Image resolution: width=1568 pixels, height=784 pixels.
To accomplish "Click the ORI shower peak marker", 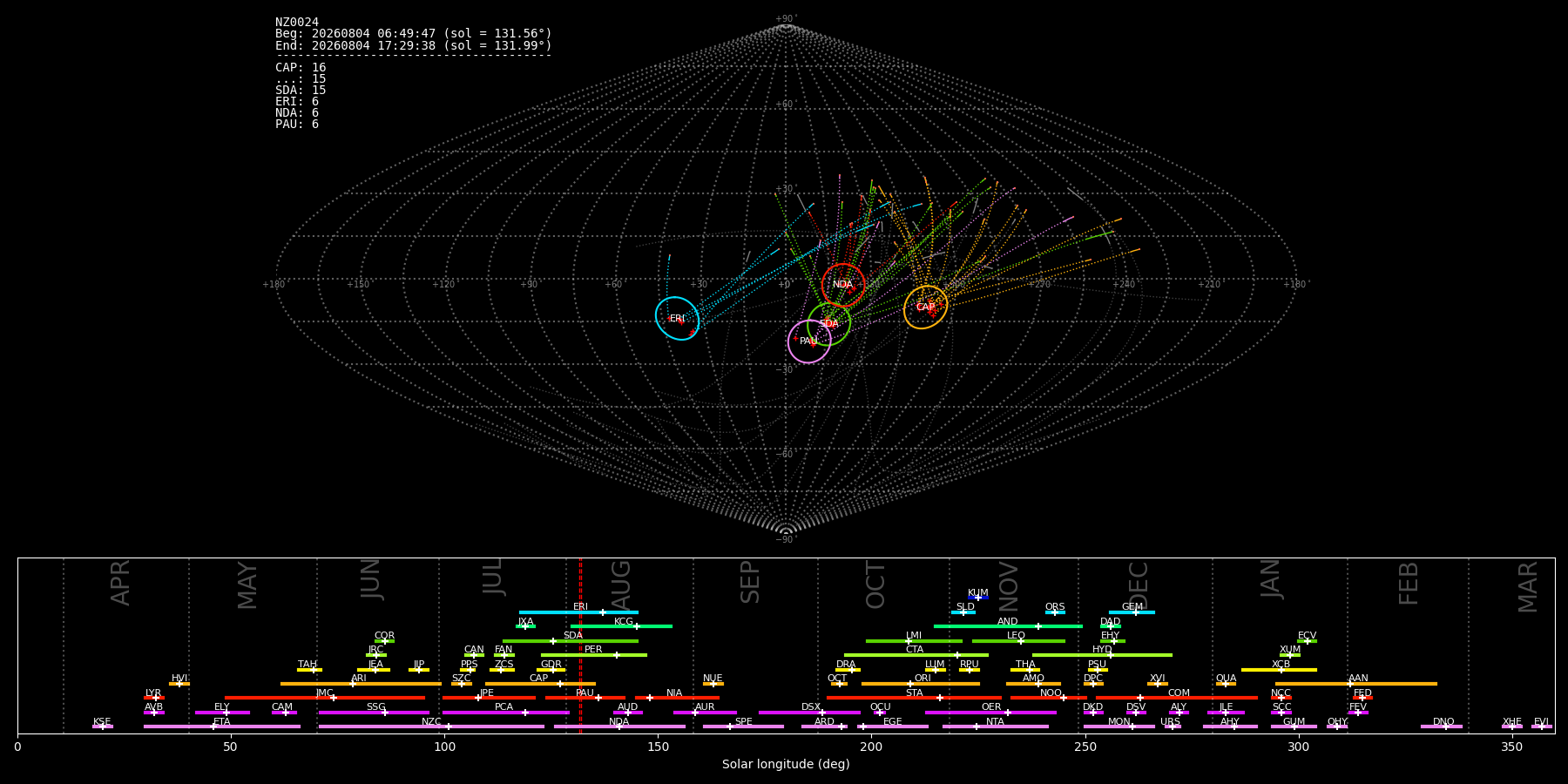I will point(910,684).
